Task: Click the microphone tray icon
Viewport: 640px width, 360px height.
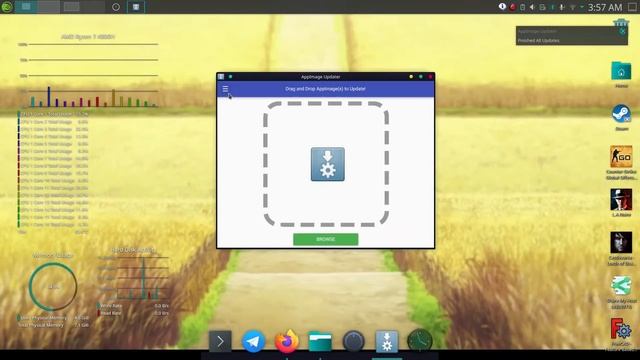Action: [x=562, y=7]
